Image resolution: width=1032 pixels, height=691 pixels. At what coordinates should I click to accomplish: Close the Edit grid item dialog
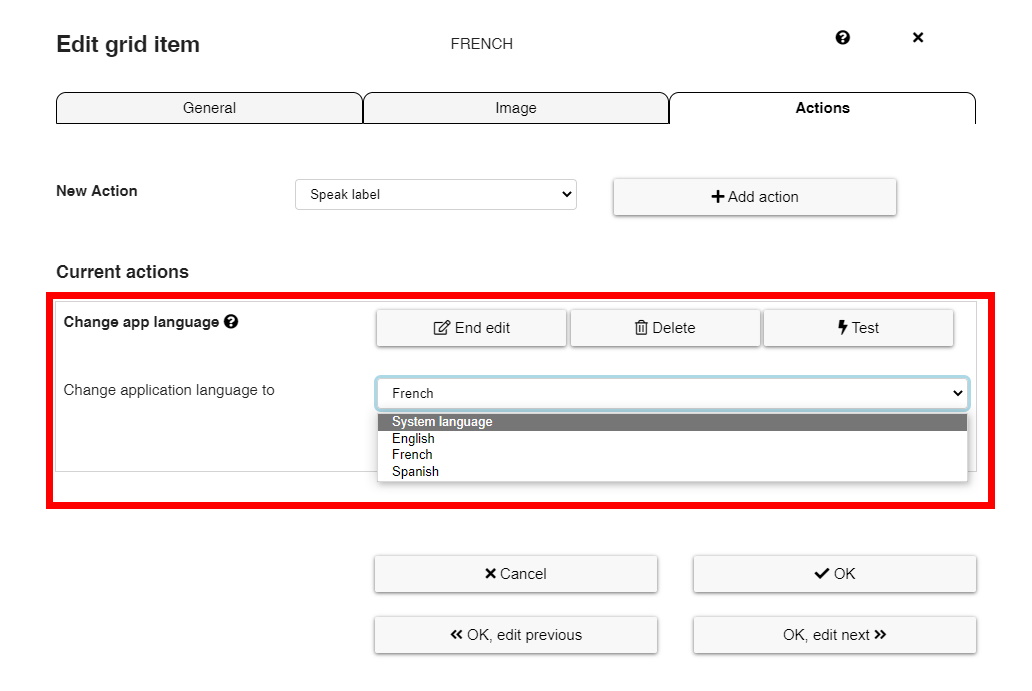pyautogui.click(x=918, y=38)
